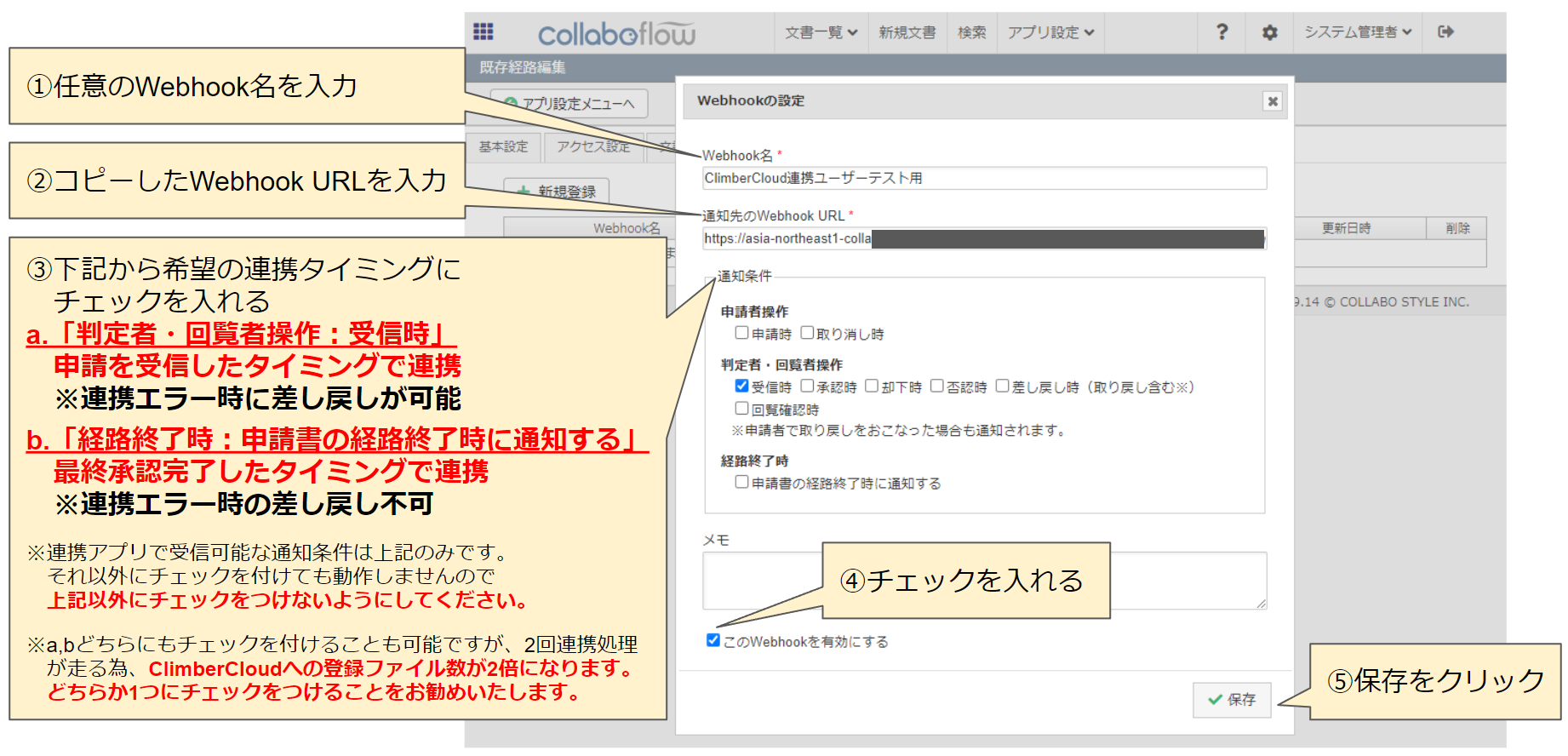Click the 通知先のWebhook URL field
Image resolution: width=1568 pixels, height=756 pixels.
[984, 238]
